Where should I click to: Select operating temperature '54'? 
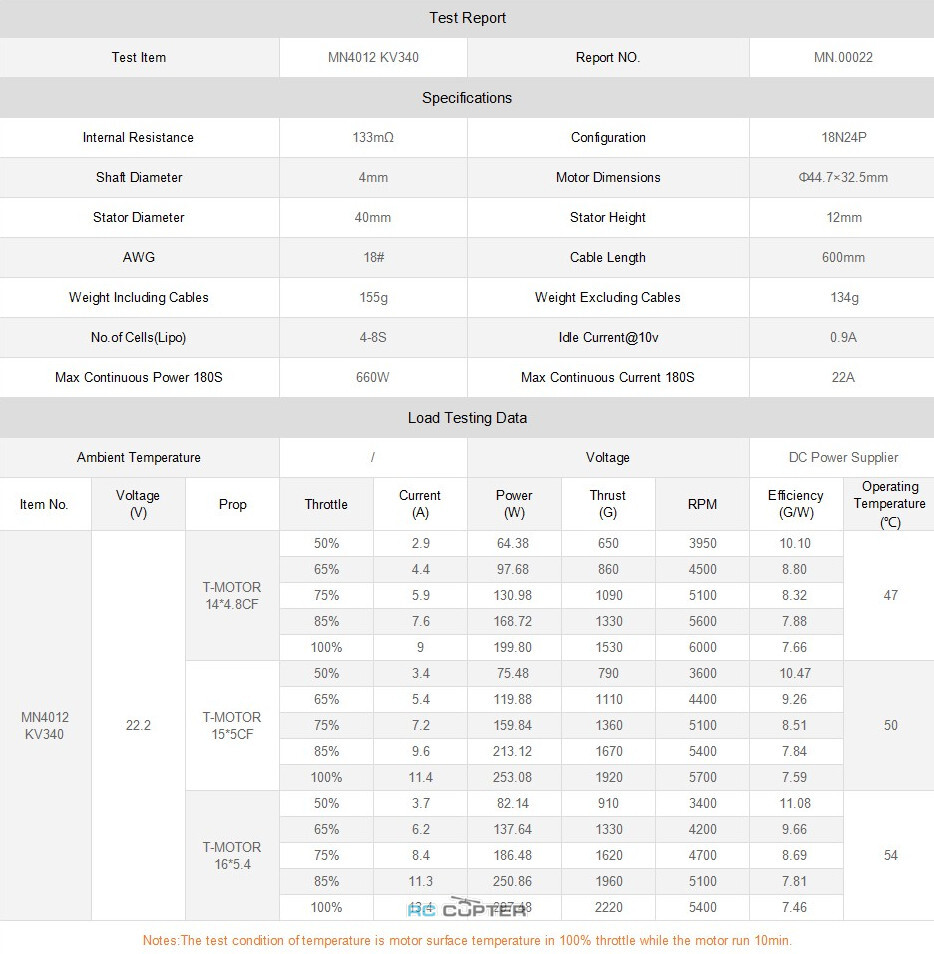pos(890,855)
